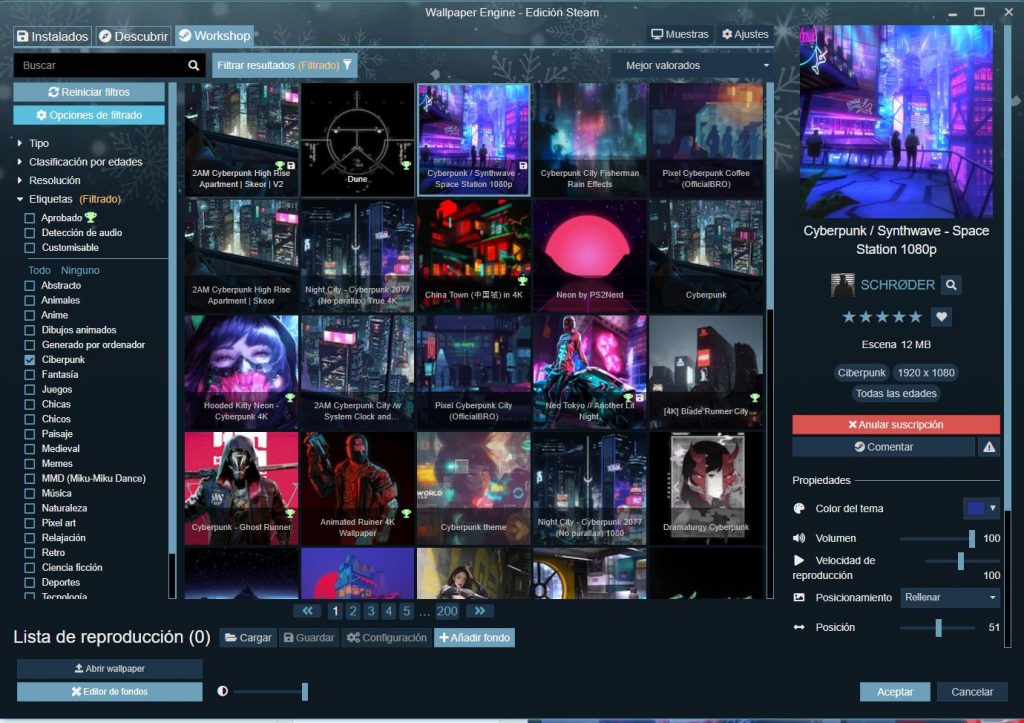Open the Rellenar positioning dropdown
Image resolution: width=1024 pixels, height=723 pixels.
coord(950,598)
